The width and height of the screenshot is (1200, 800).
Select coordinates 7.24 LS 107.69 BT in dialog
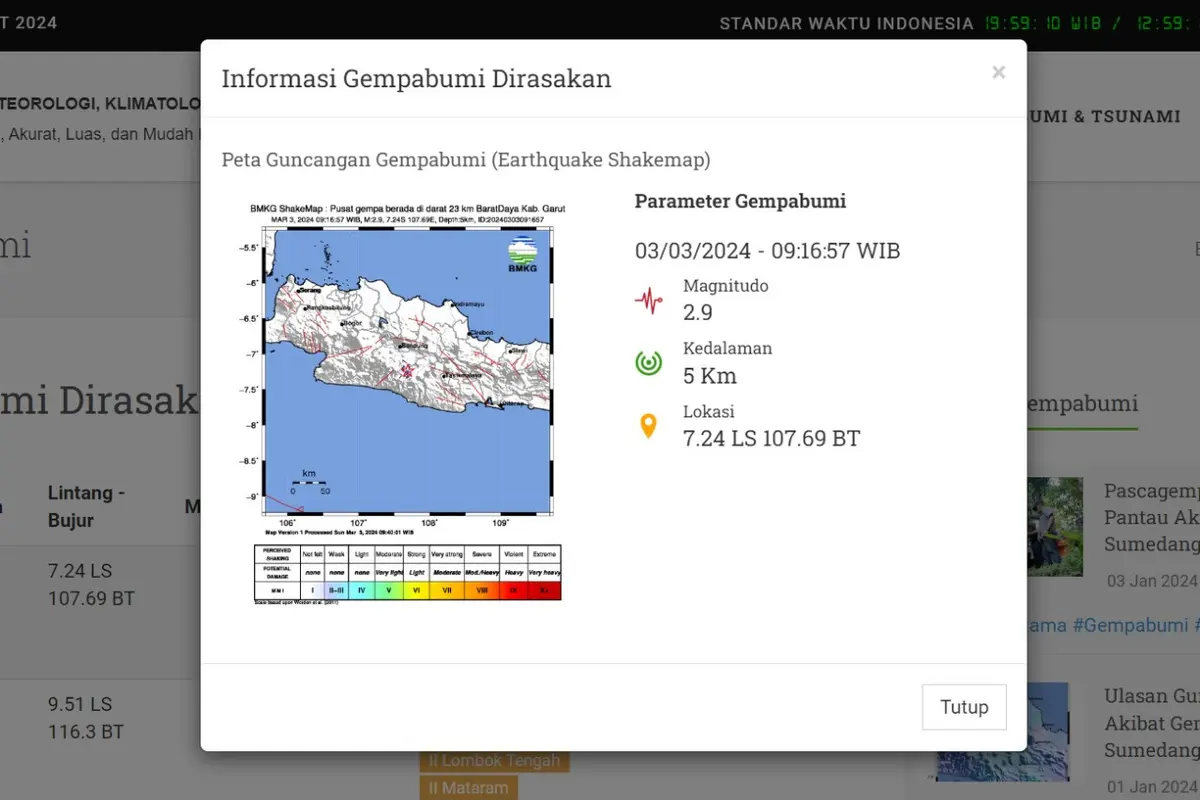tap(771, 438)
